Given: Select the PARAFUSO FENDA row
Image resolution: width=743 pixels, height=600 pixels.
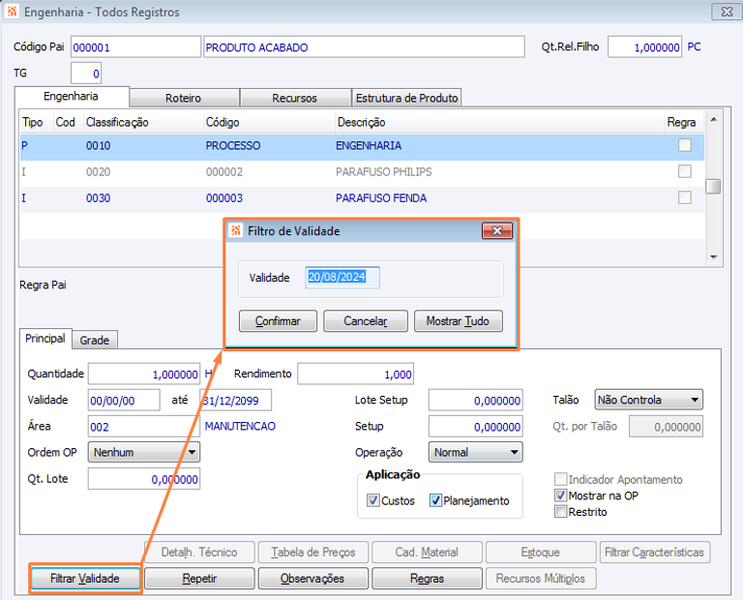Looking at the screenshot, I should 362,198.
